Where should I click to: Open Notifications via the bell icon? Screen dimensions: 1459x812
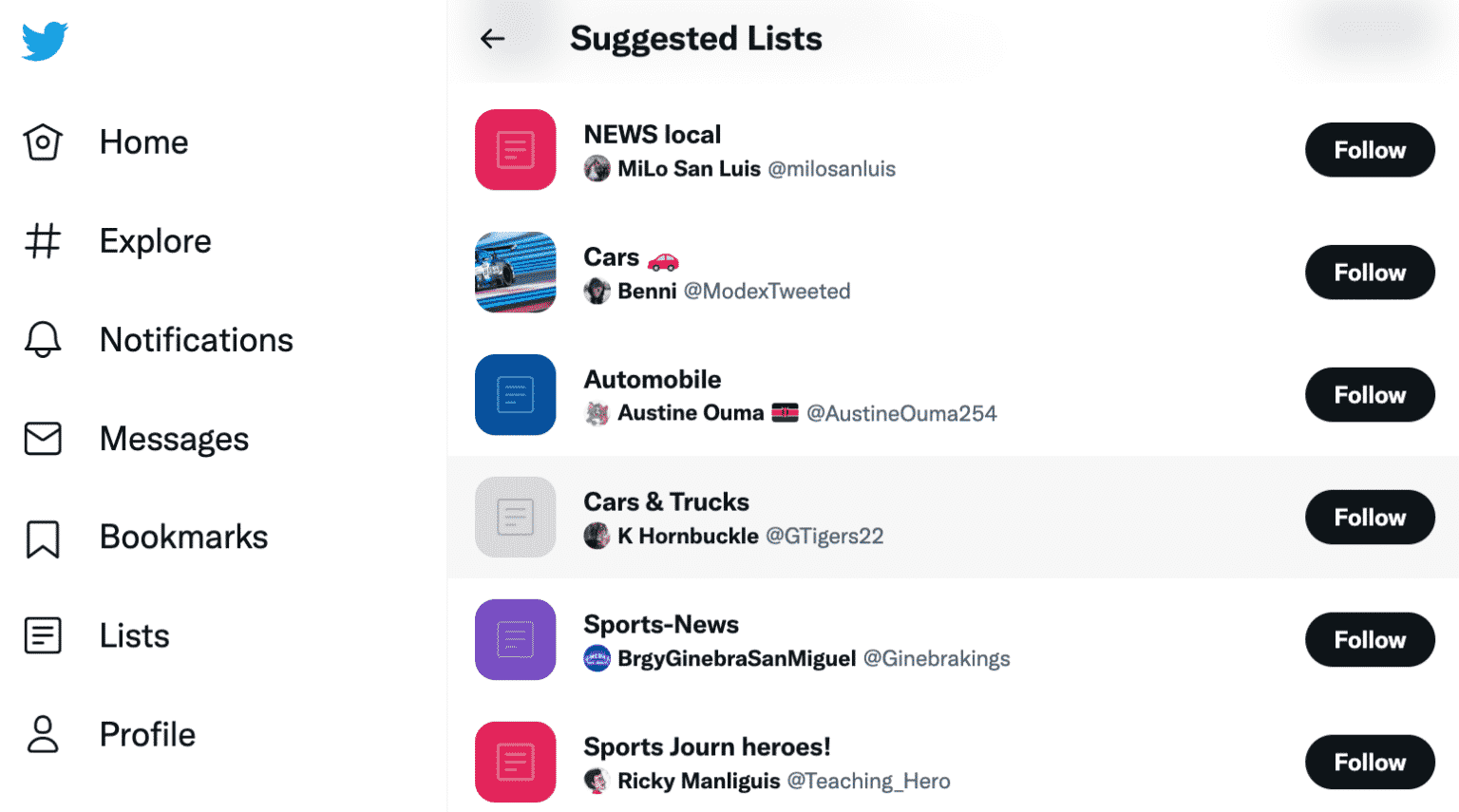[x=43, y=340]
